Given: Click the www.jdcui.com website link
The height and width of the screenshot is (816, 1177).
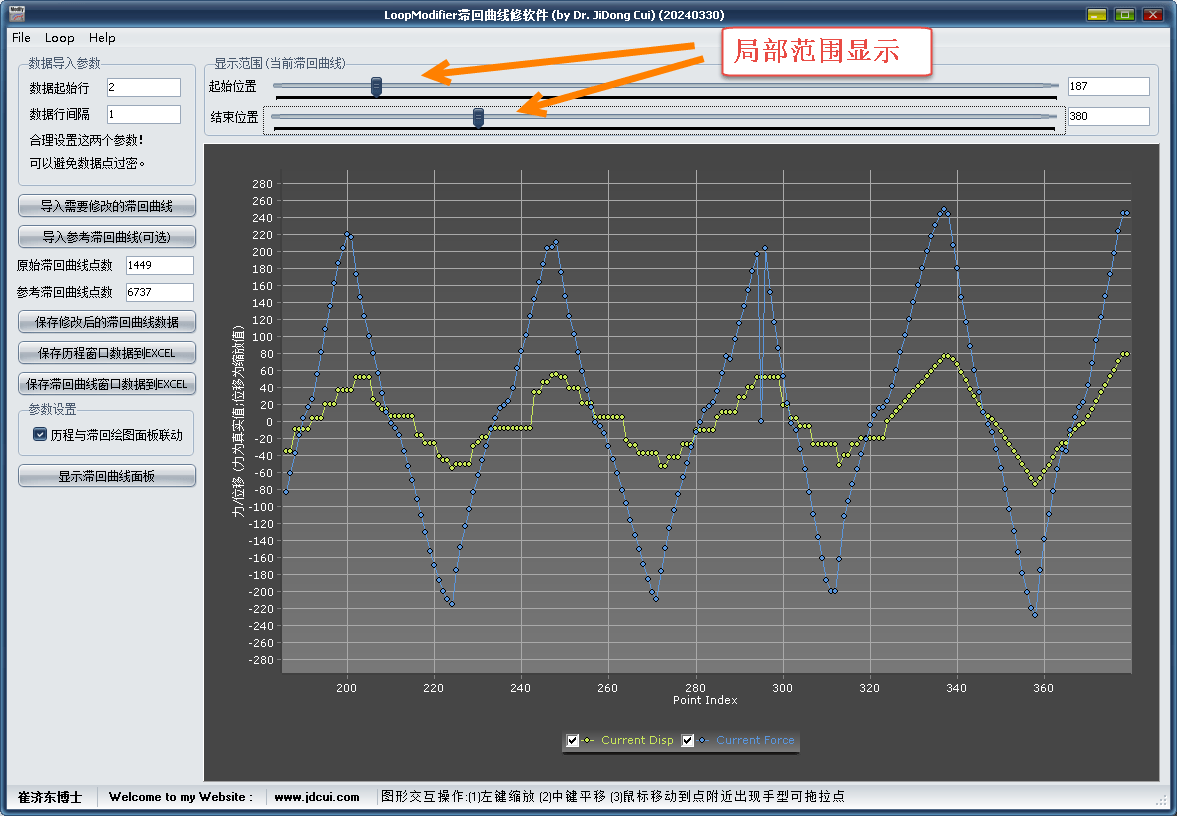Looking at the screenshot, I should click(317, 797).
